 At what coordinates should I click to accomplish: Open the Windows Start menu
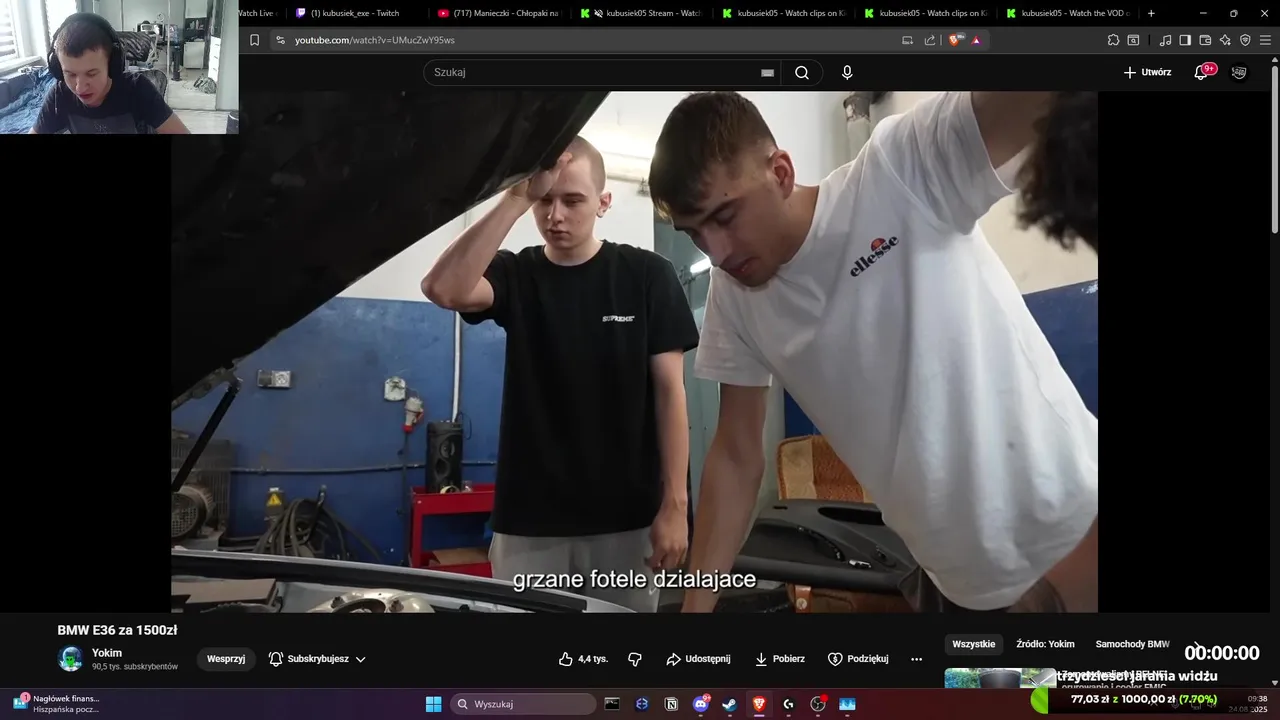[433, 704]
